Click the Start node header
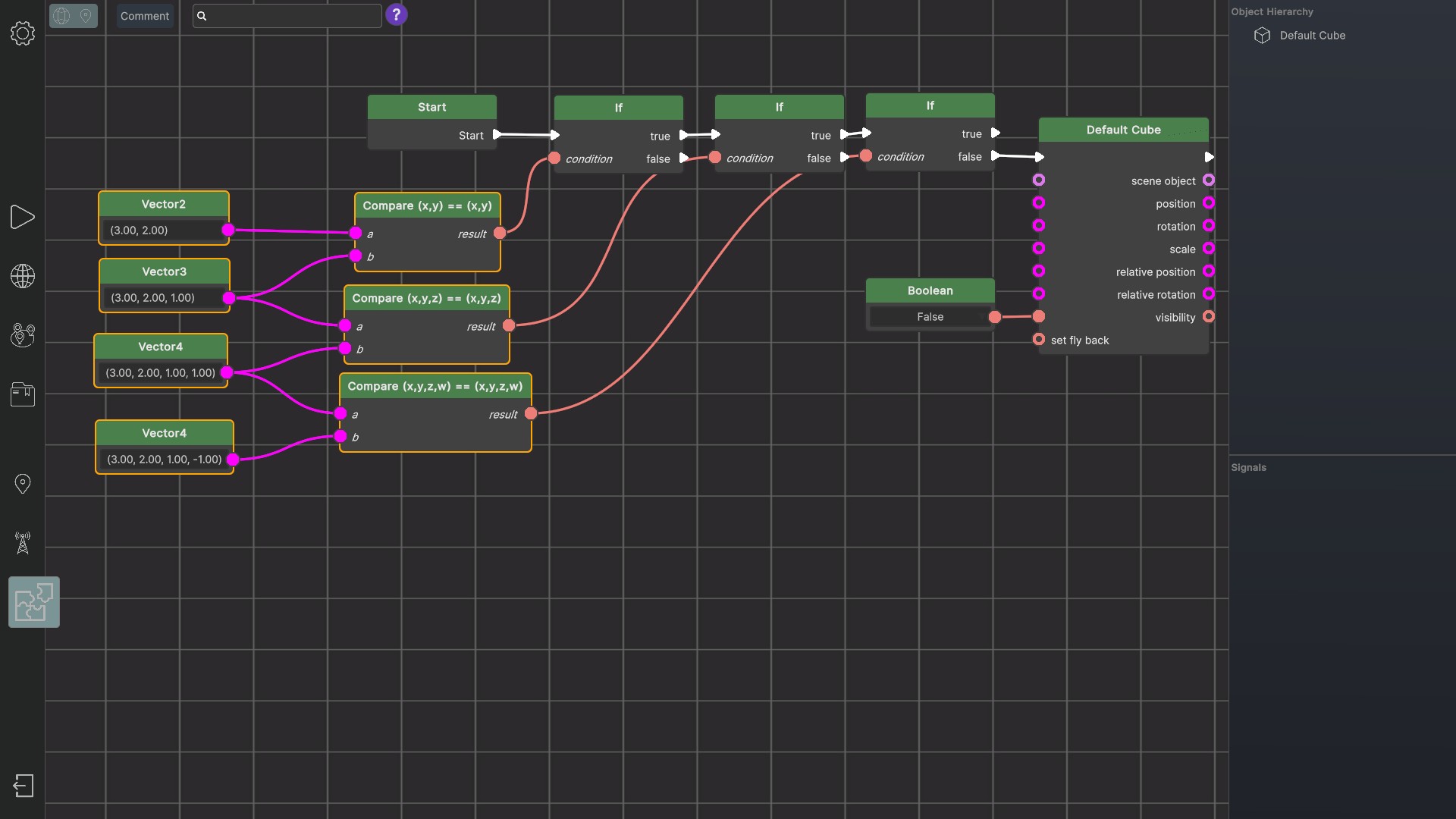1456x819 pixels. click(x=432, y=107)
